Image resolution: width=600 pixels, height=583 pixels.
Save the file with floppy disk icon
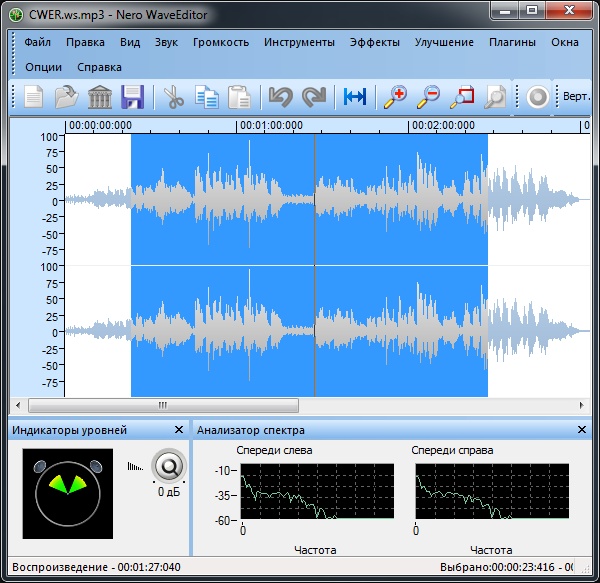(133, 97)
